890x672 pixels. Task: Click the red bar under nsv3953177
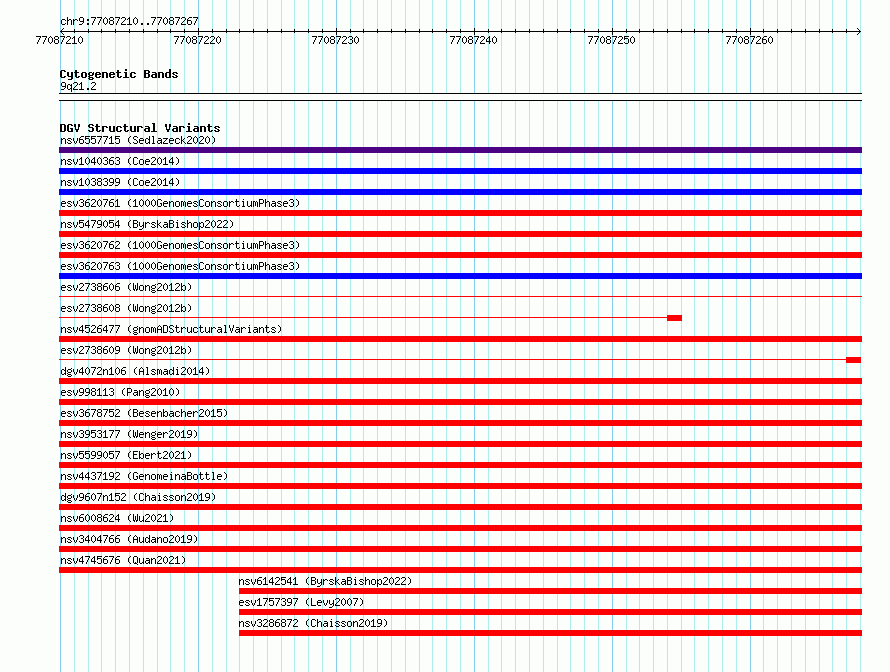pyautogui.click(x=460, y=444)
